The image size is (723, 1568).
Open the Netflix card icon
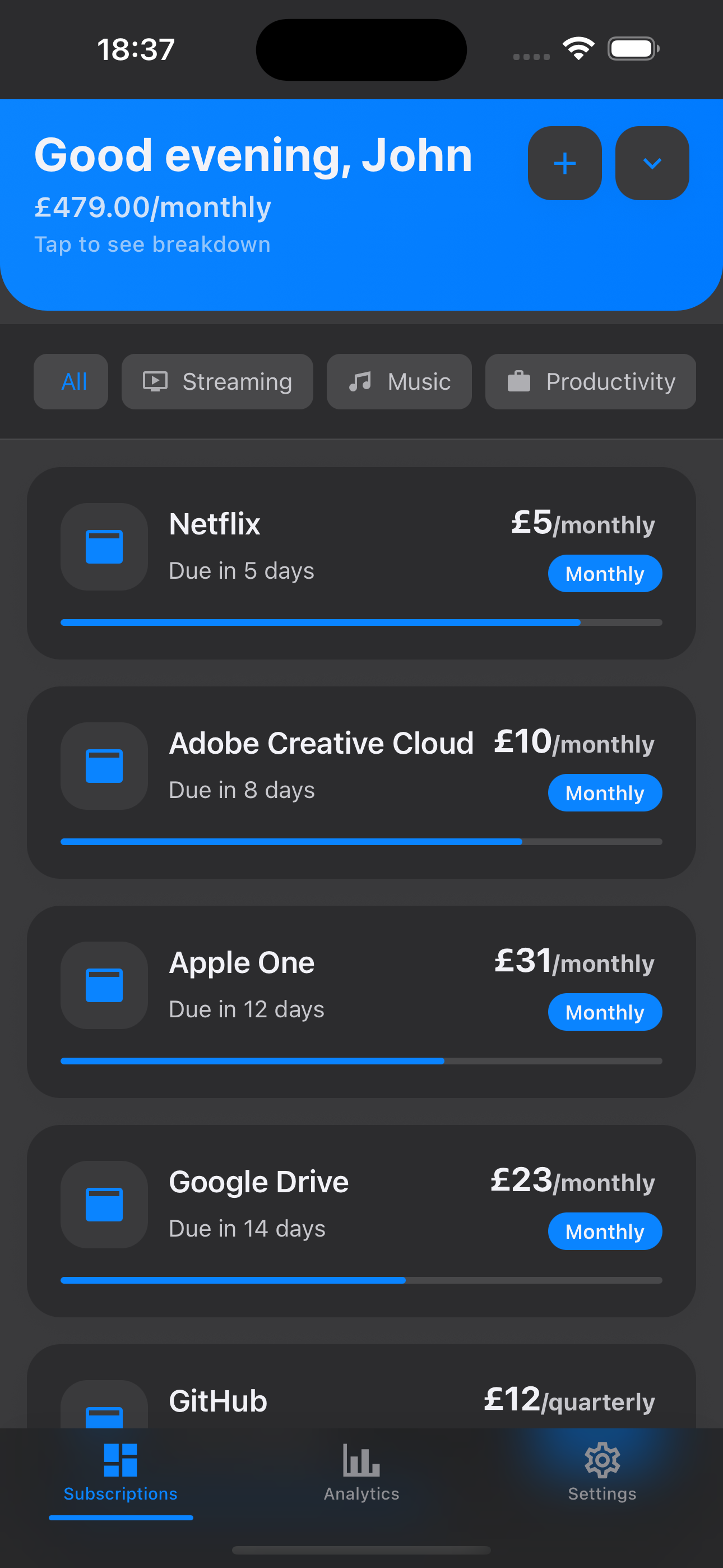pos(104,546)
